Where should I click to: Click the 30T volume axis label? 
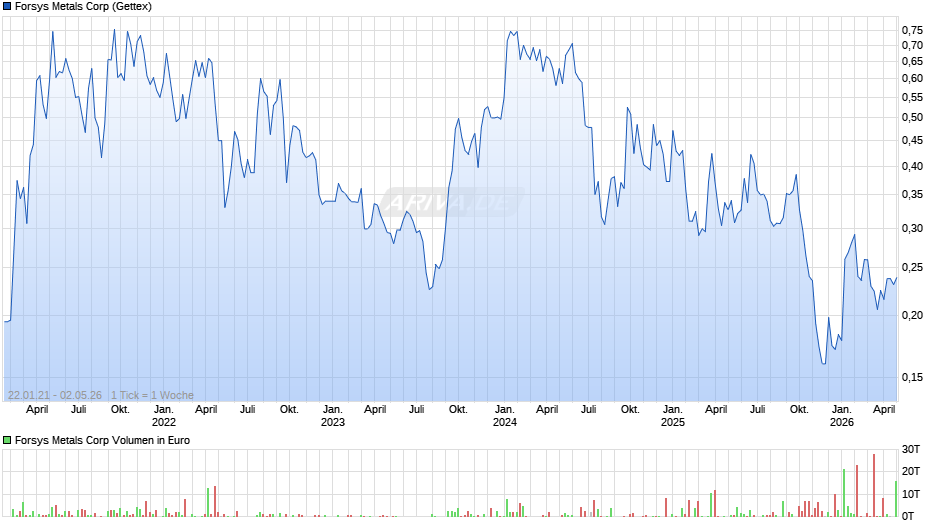tap(911, 449)
